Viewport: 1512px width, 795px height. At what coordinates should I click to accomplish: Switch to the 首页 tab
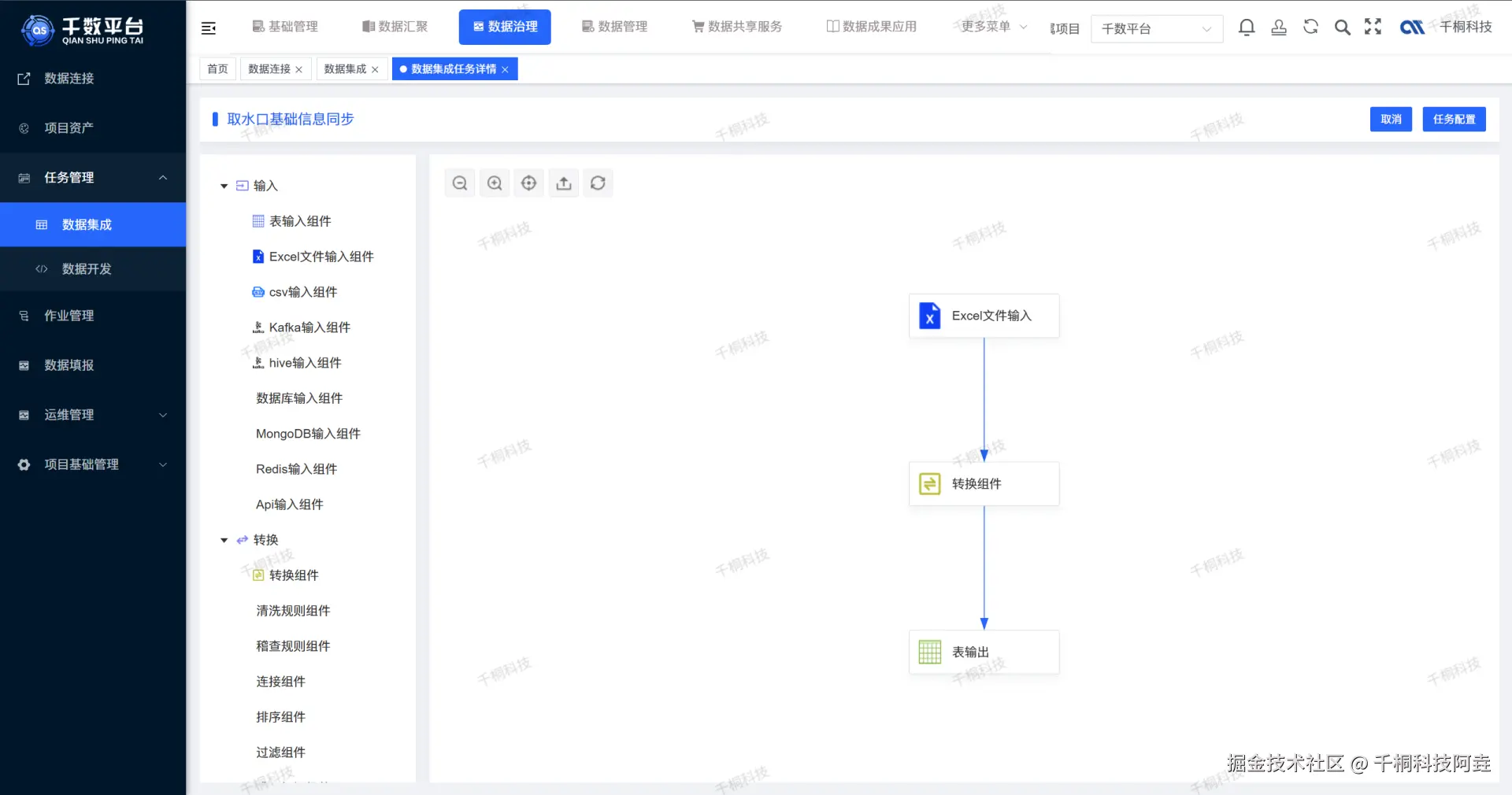coord(217,69)
